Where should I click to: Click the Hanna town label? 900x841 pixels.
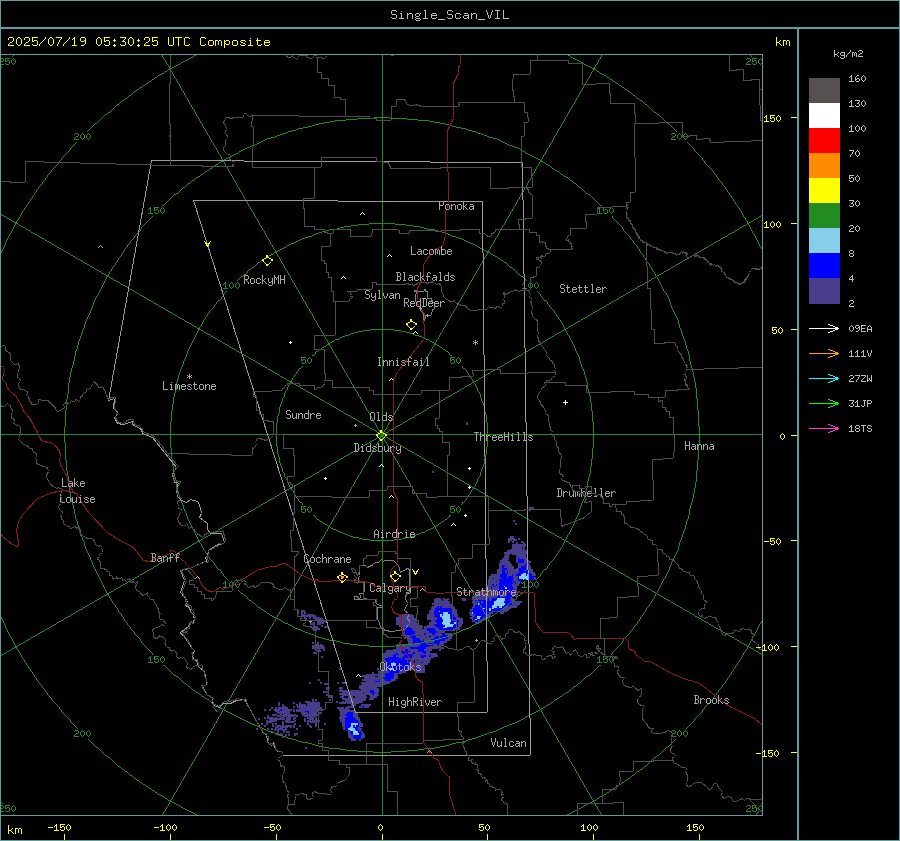pyautogui.click(x=699, y=446)
